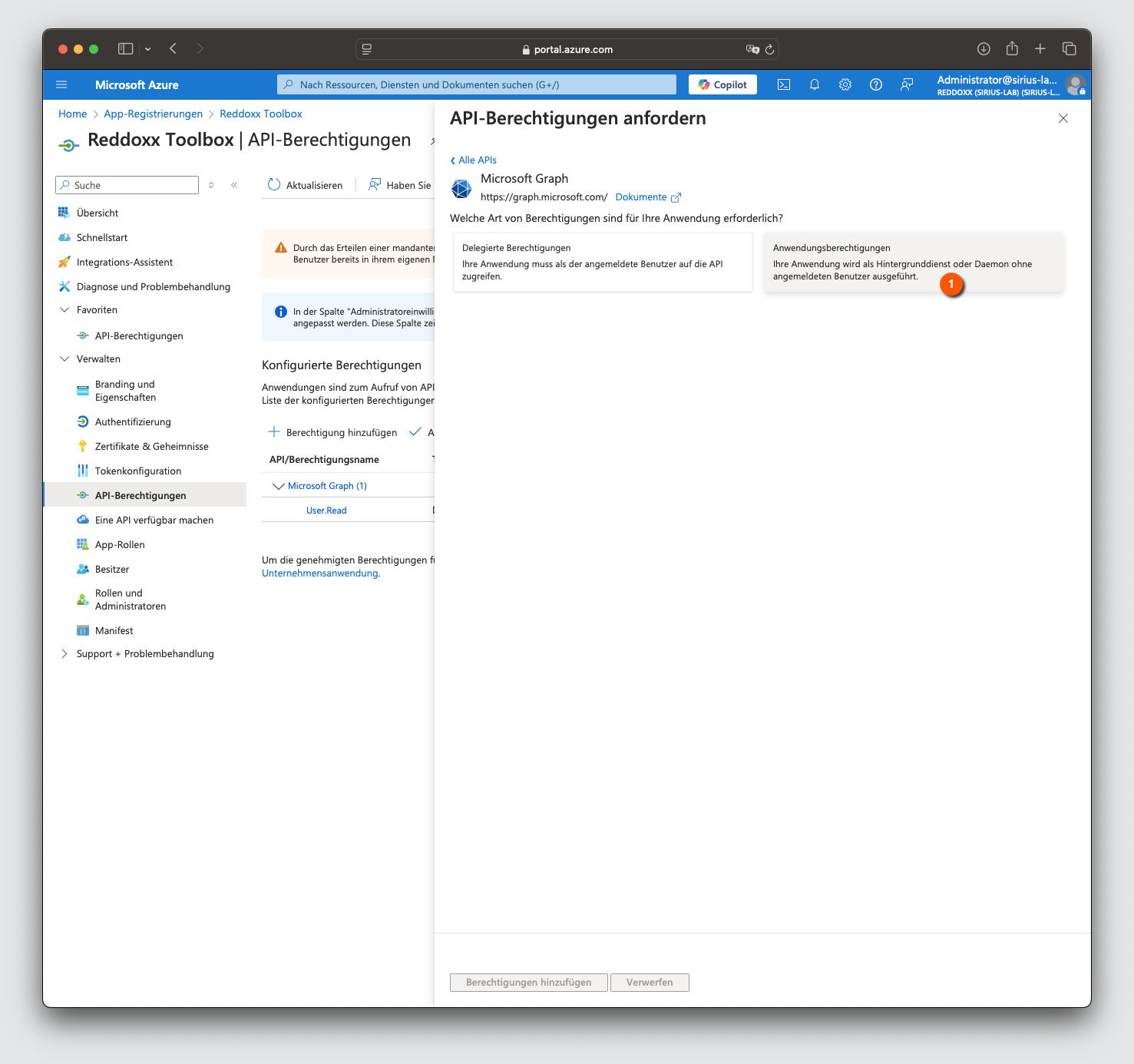Go back to Alle APIs

(x=474, y=160)
